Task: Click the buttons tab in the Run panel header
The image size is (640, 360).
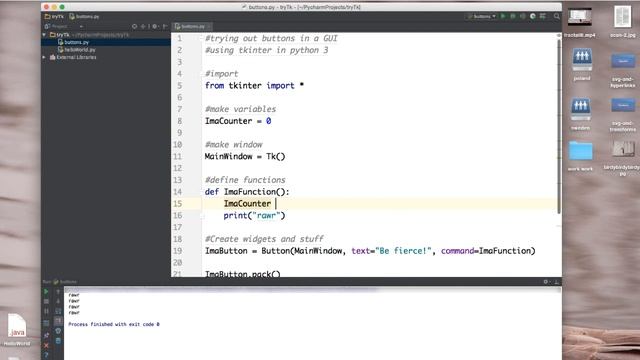Action: [65, 282]
